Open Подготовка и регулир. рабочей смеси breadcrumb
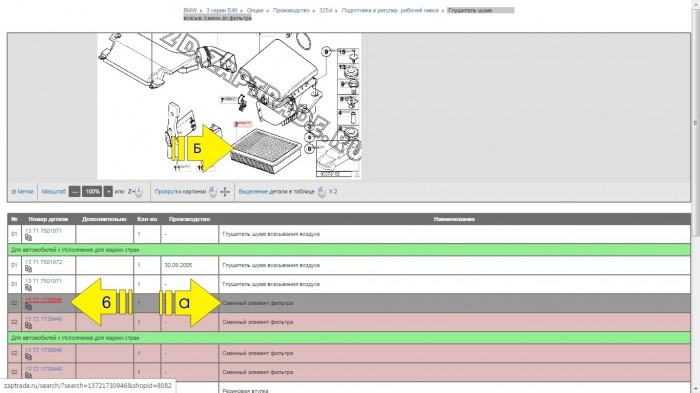The height and width of the screenshot is (393, 700). click(x=390, y=10)
